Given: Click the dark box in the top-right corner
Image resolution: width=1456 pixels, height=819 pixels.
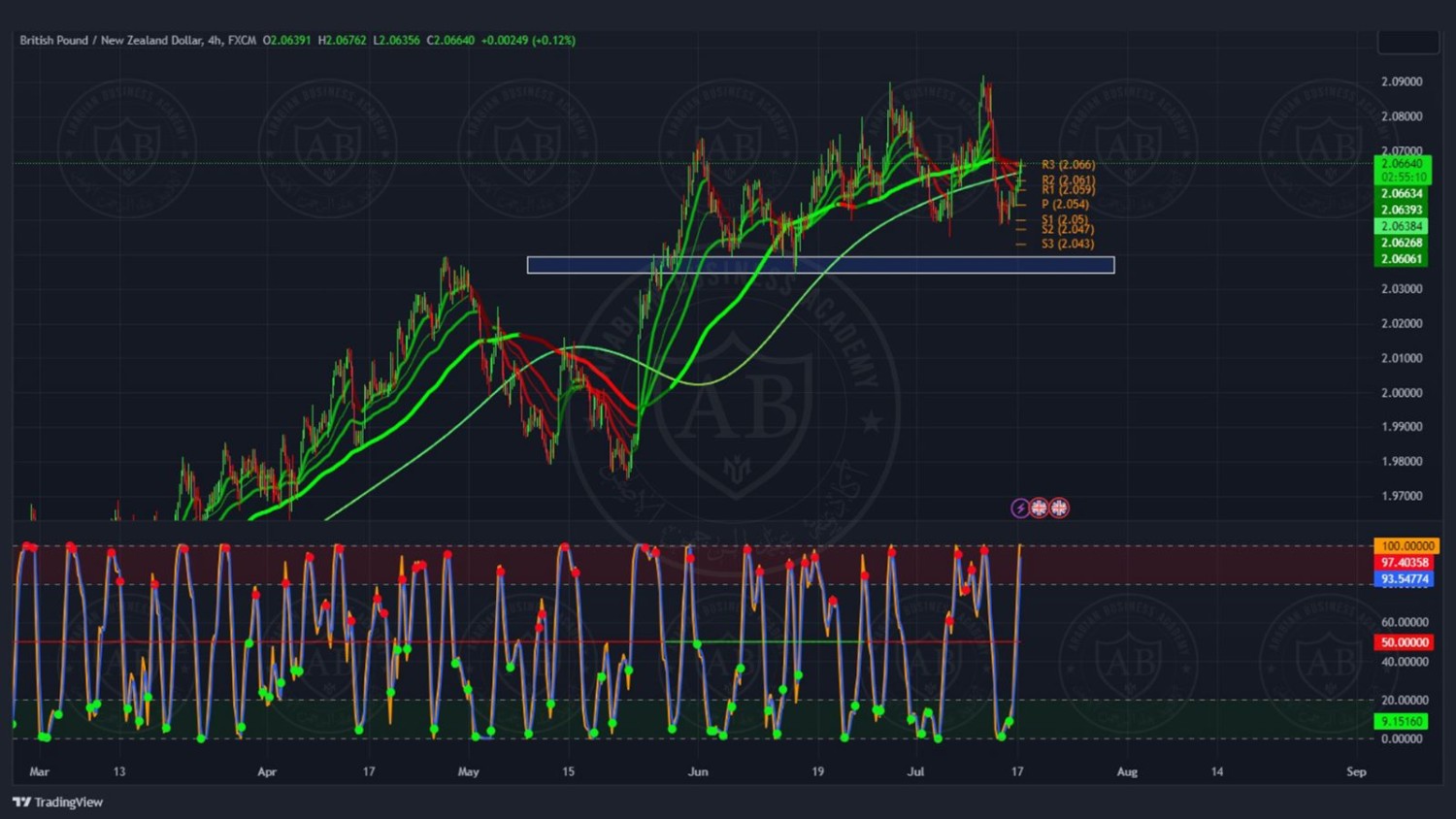Looking at the screenshot, I should point(1407,42).
